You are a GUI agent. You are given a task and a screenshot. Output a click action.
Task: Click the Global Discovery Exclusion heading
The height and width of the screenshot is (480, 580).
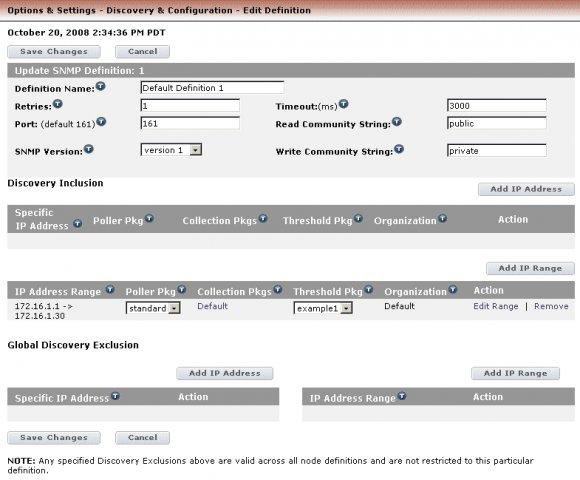(73, 345)
